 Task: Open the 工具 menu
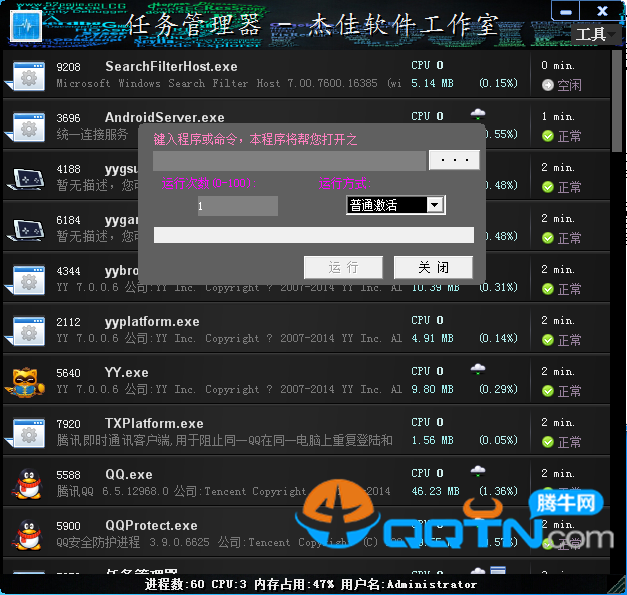pyautogui.click(x=591, y=34)
